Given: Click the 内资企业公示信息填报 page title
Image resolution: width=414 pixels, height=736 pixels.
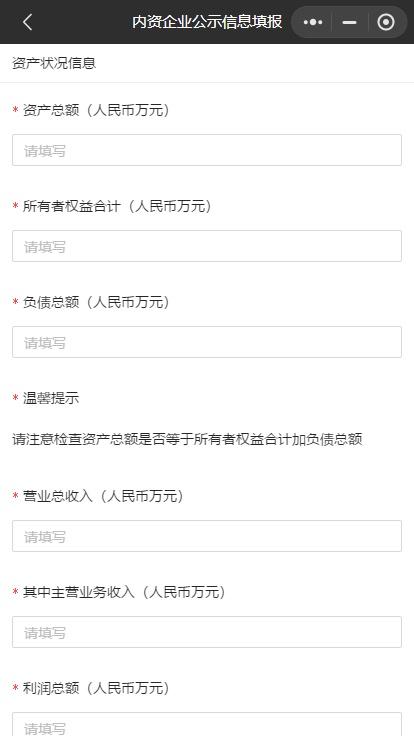Looking at the screenshot, I should (207, 22).
